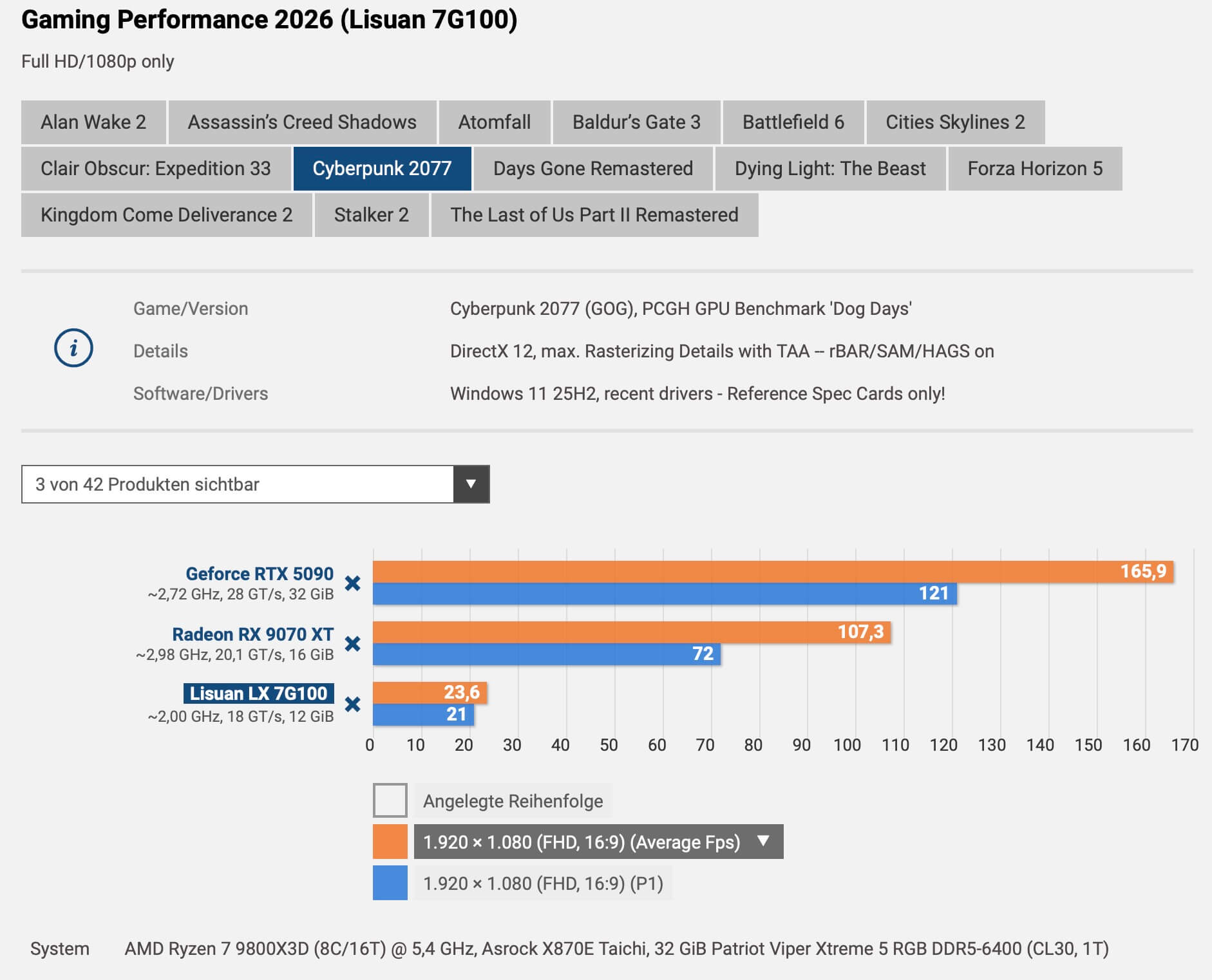Click the blue 121 bar for RTX 5090
This screenshot has height=980, width=1212.
click(x=665, y=594)
